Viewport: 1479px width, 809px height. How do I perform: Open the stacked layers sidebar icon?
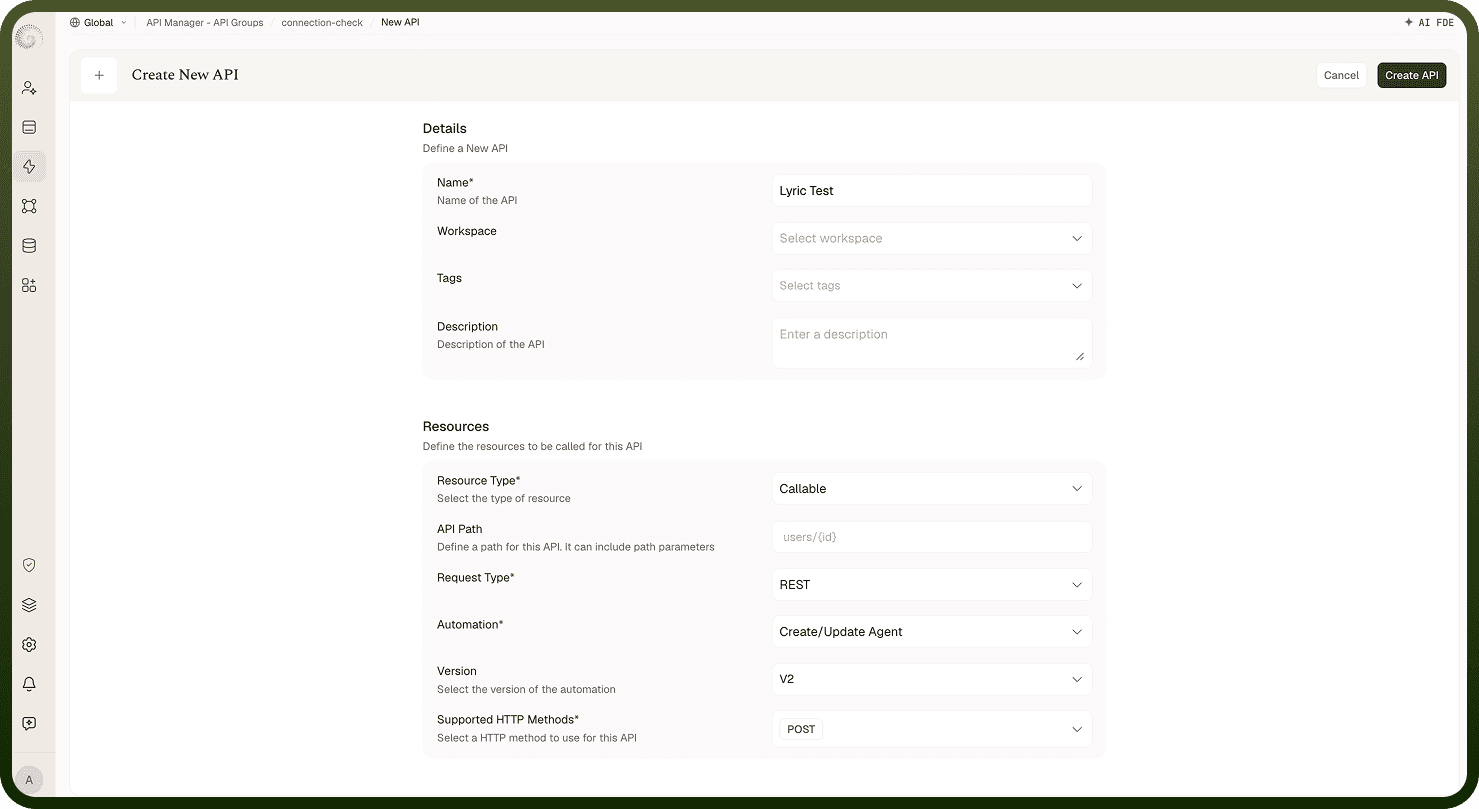pyautogui.click(x=29, y=605)
